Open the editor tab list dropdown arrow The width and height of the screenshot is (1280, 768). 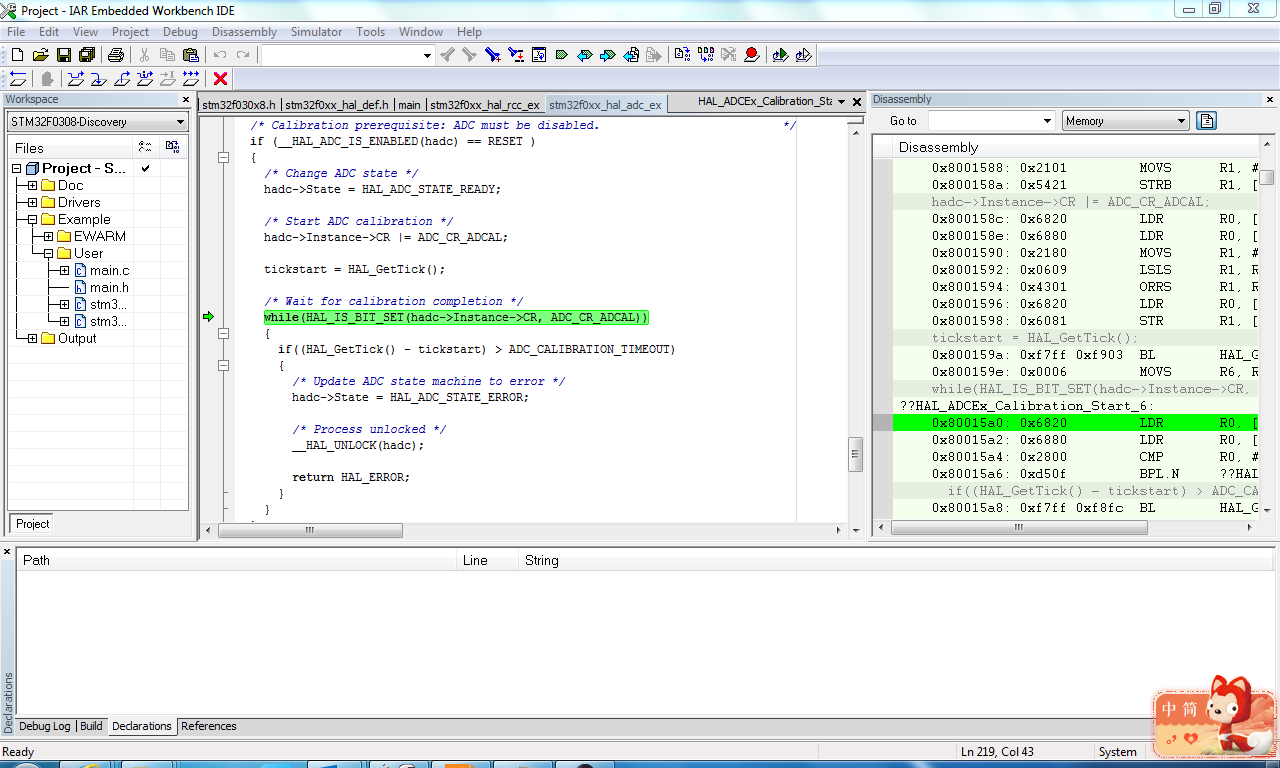pyautogui.click(x=841, y=102)
